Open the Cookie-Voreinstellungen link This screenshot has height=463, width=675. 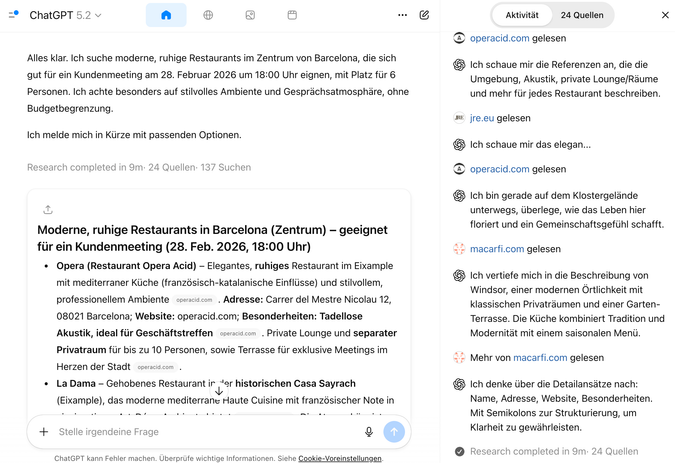pos(340,458)
